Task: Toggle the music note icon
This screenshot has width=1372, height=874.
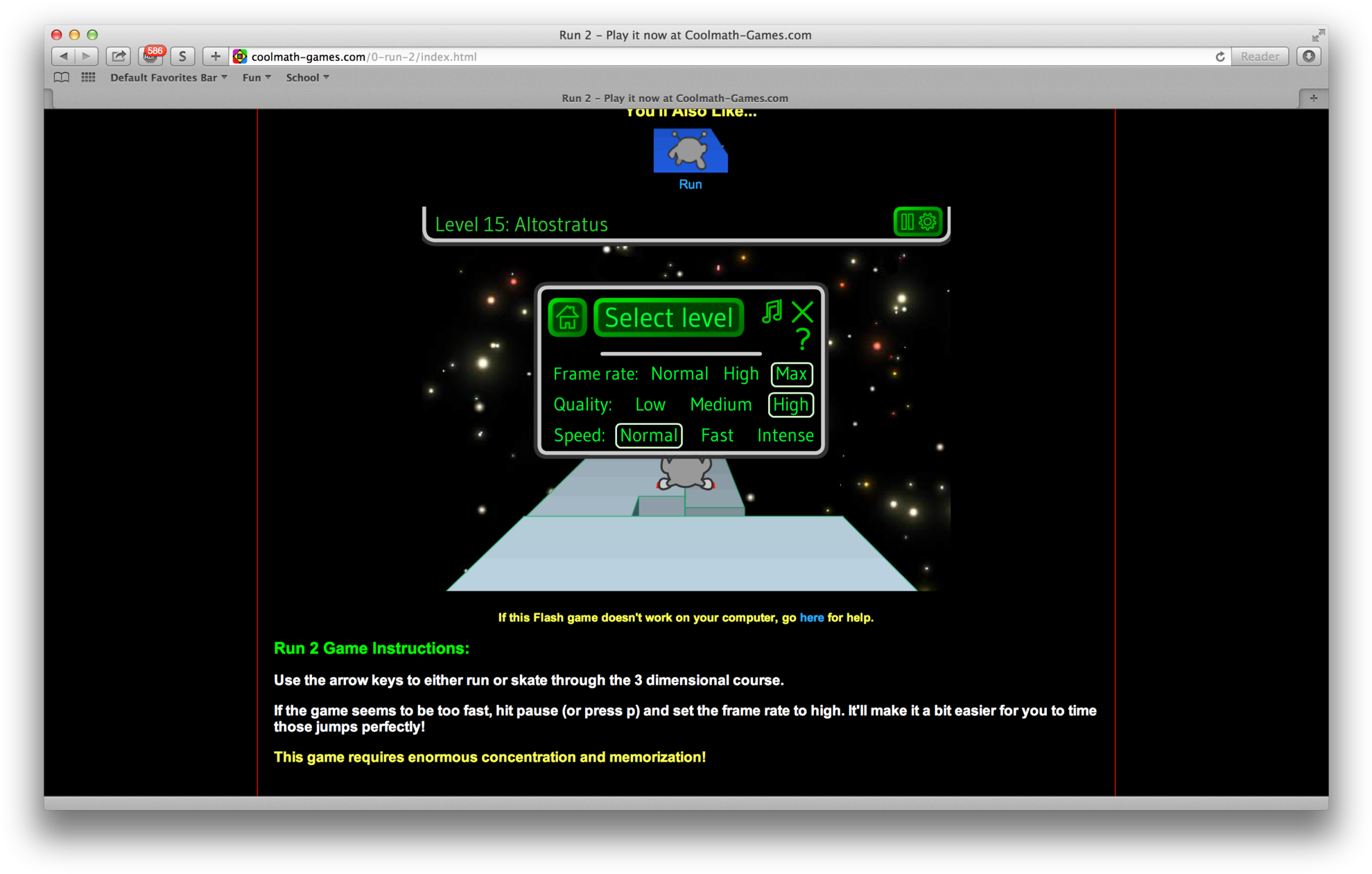Action: [x=772, y=312]
